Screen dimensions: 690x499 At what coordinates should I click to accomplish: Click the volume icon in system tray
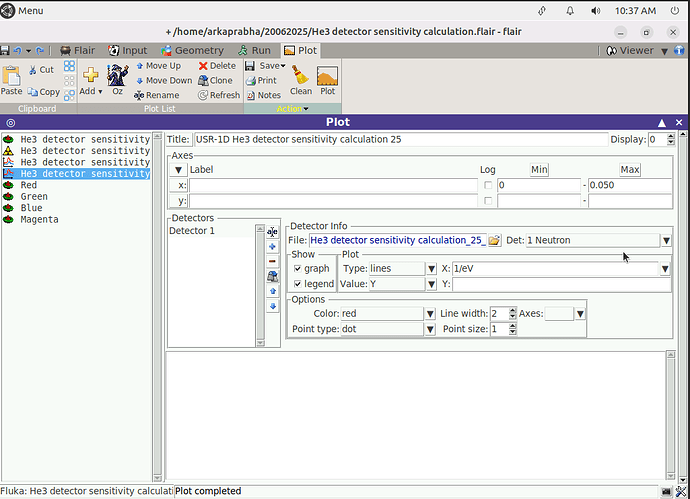(595, 11)
